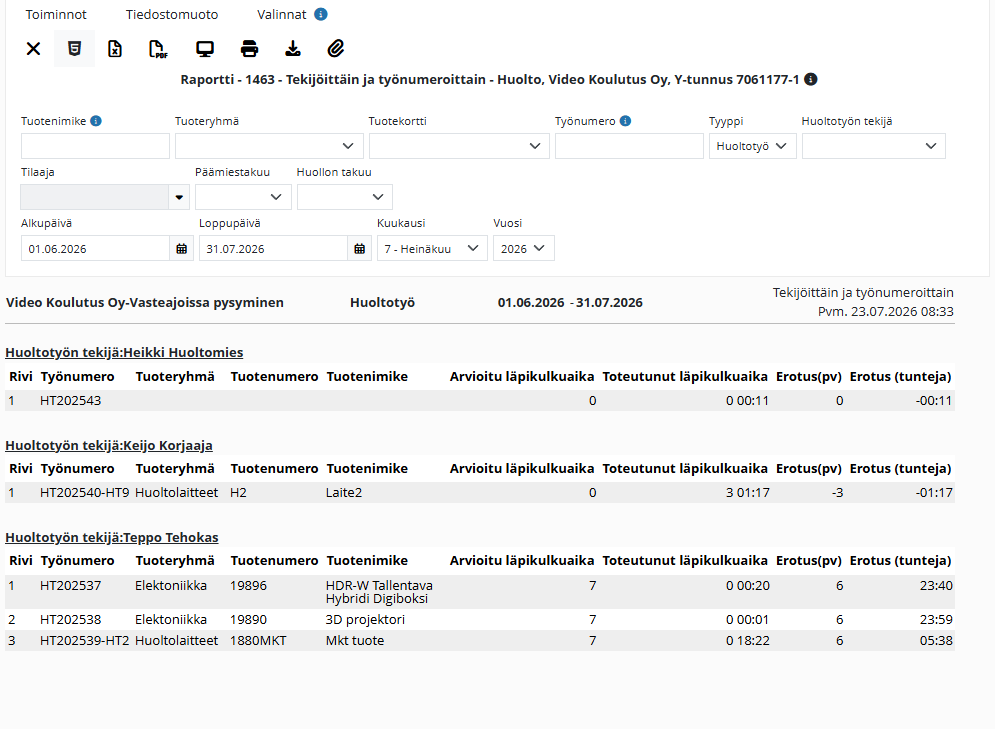The height and width of the screenshot is (729, 995).
Task: Click the Tuotenimike input field
Action: click(95, 146)
